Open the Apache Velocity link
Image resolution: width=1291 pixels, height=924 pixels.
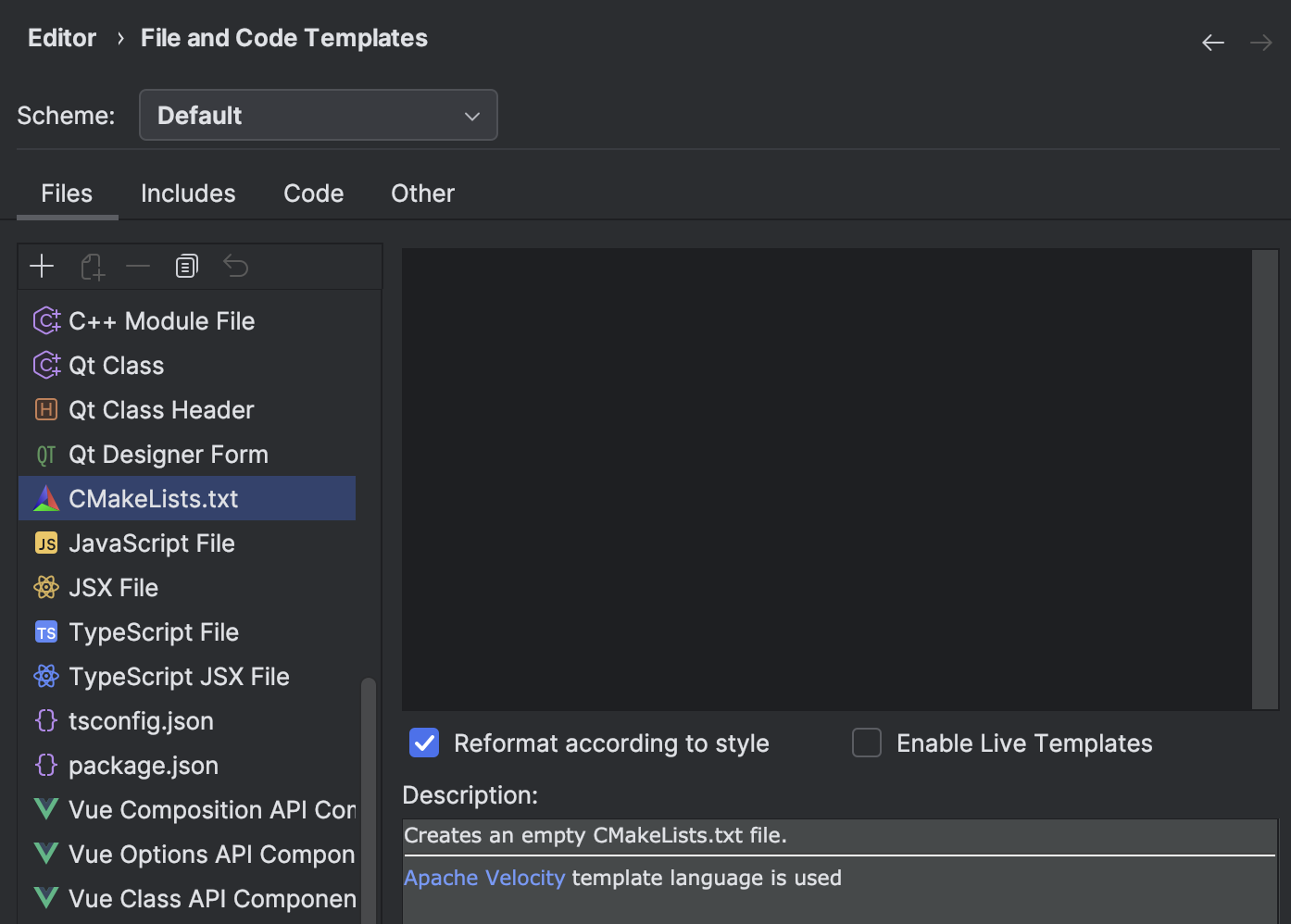click(x=484, y=877)
